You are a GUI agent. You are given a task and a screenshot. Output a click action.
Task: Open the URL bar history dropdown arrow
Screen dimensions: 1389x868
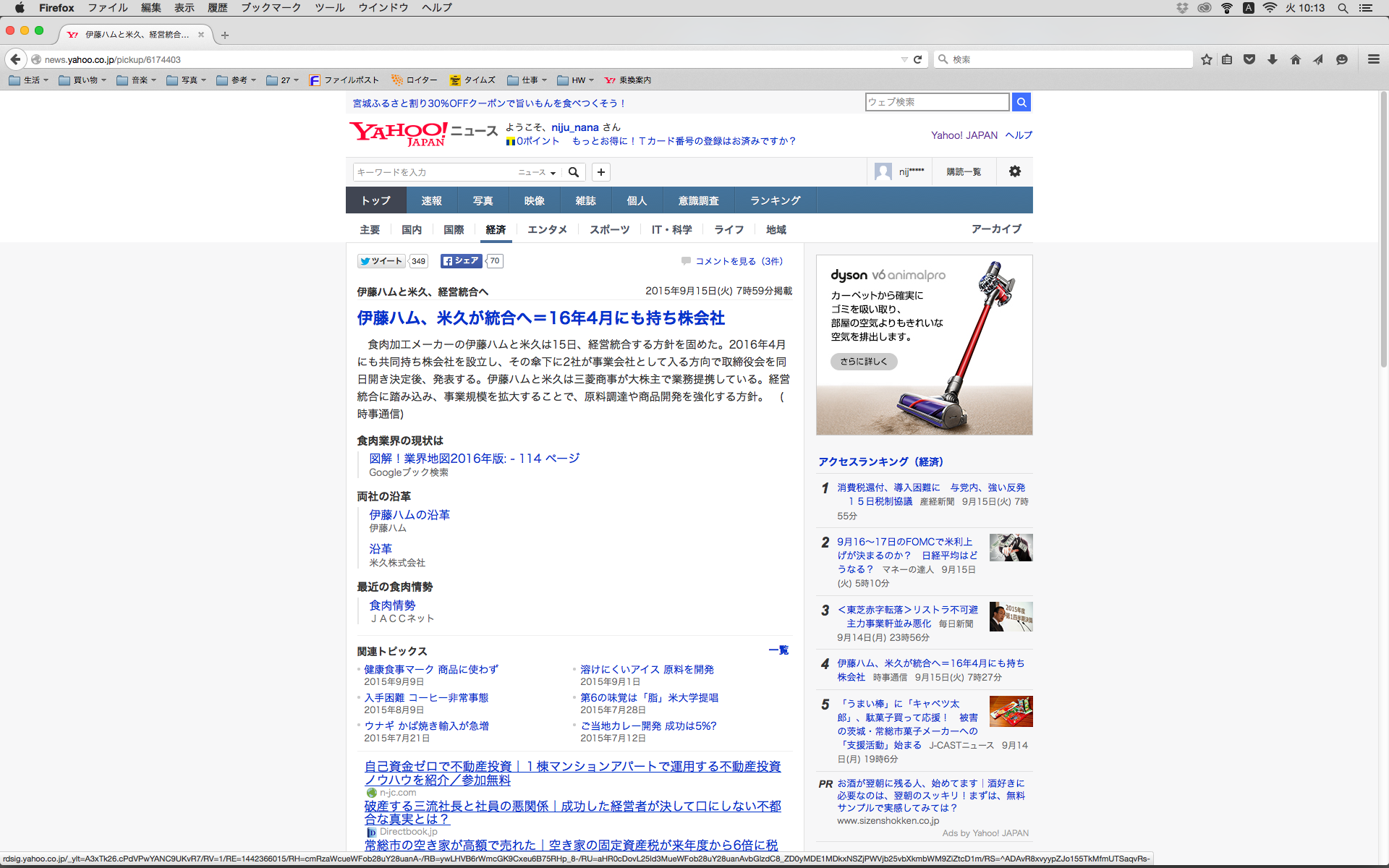tap(904, 59)
